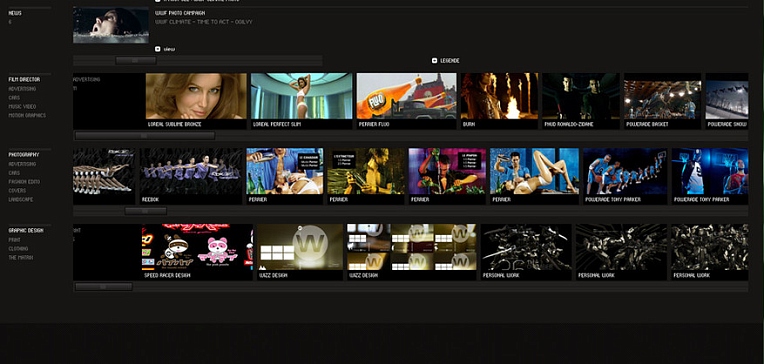Click the film director row scrollbar handle

[145, 136]
